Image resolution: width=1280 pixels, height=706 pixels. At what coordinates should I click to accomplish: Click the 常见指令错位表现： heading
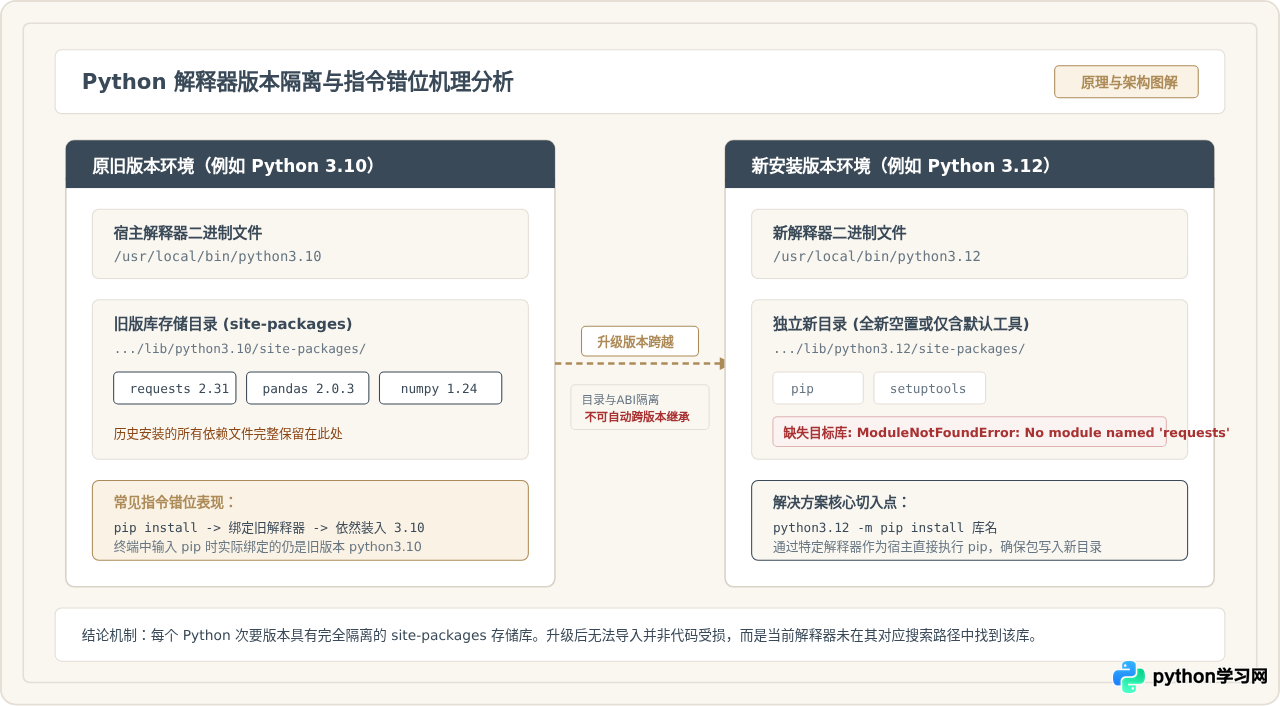(175, 502)
